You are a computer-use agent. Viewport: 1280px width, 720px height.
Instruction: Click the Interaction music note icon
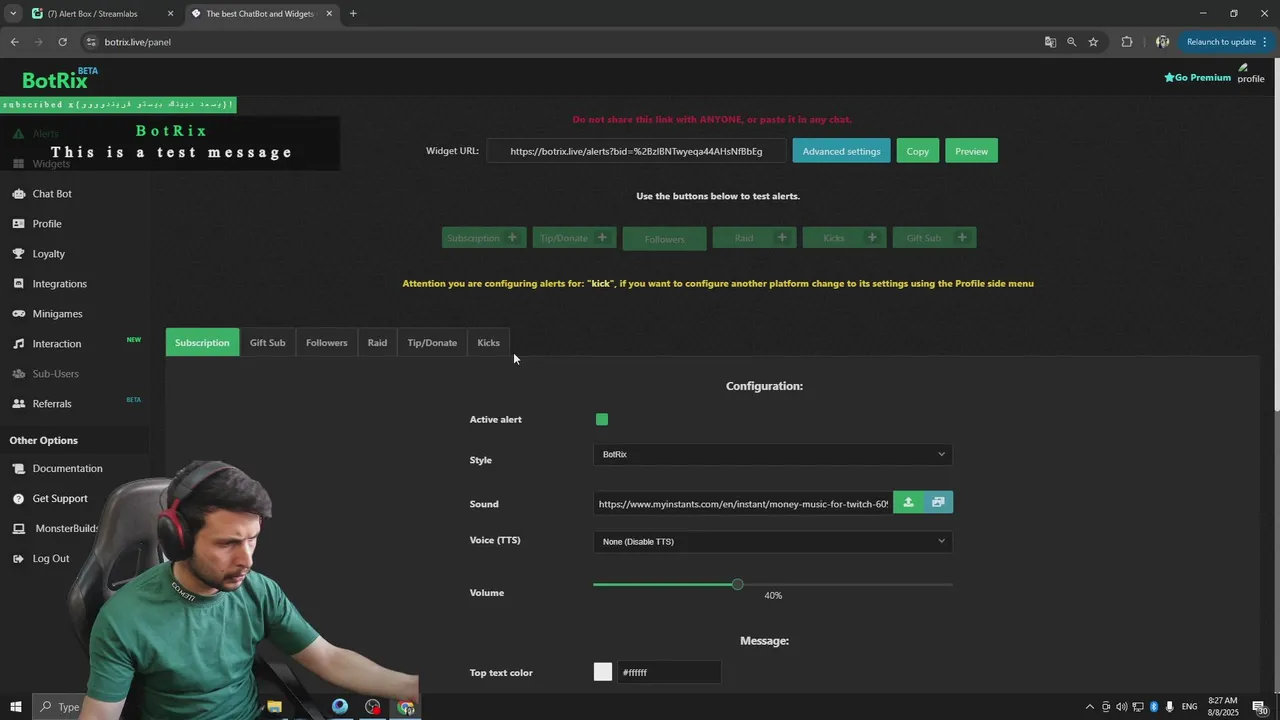(18, 344)
